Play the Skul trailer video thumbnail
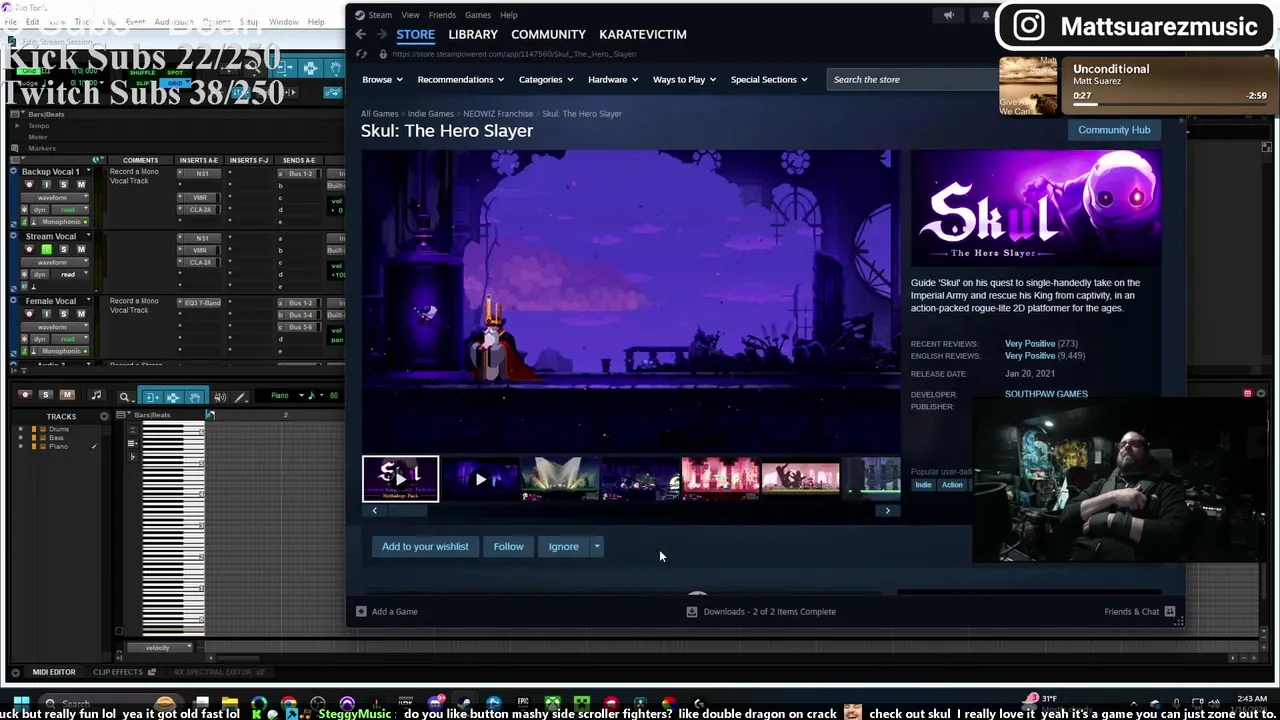This screenshot has height=720, width=1280. 480,479
